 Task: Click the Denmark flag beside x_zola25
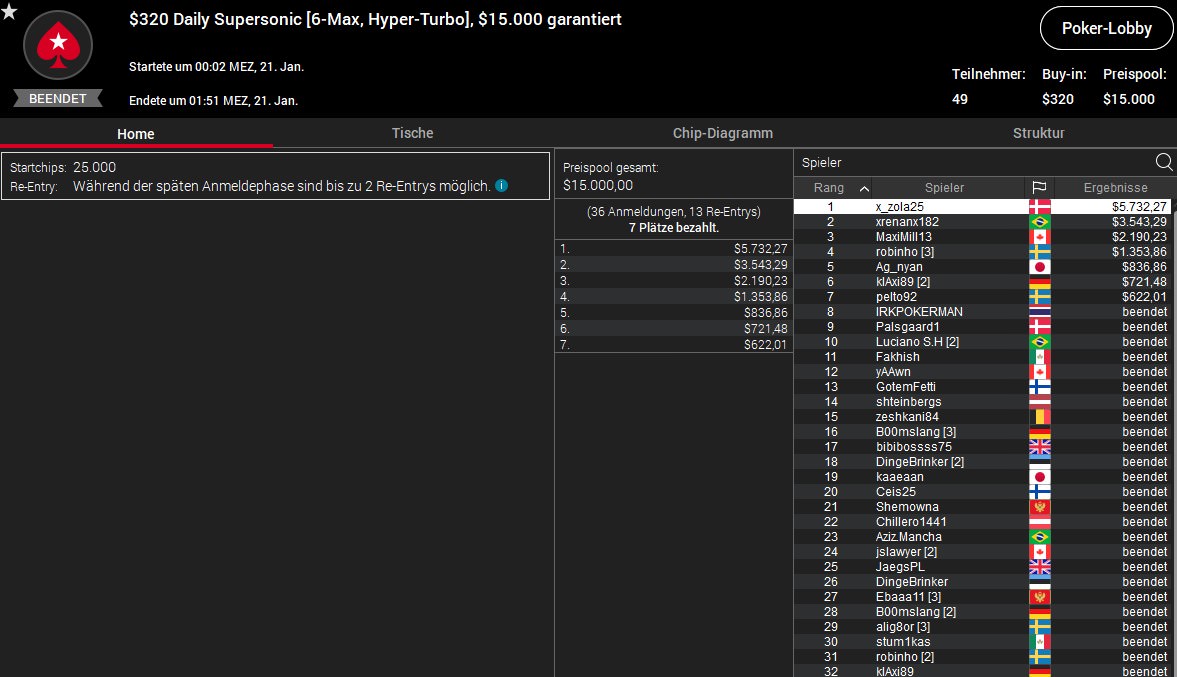tap(1039, 207)
